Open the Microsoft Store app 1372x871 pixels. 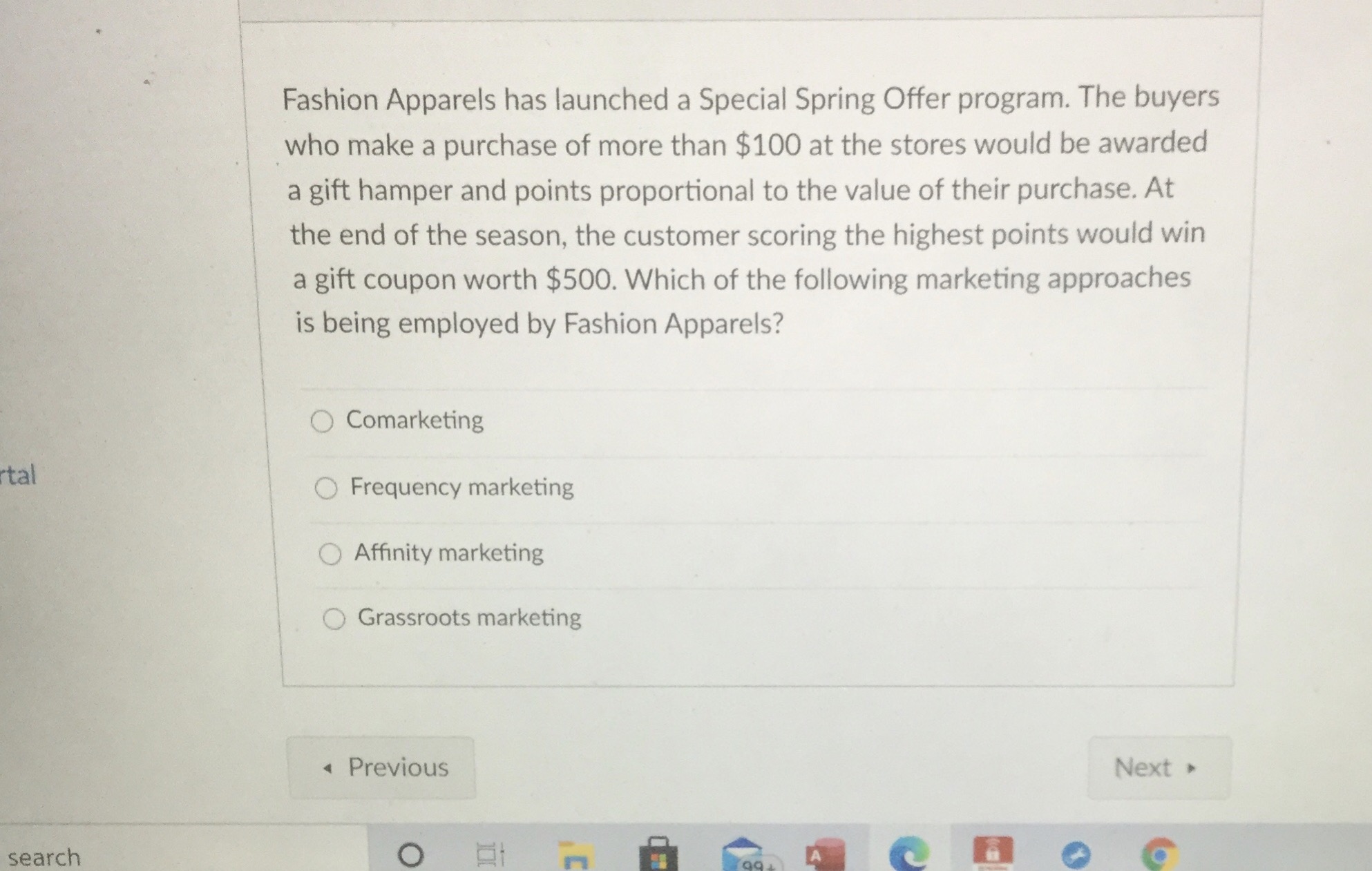click(657, 856)
